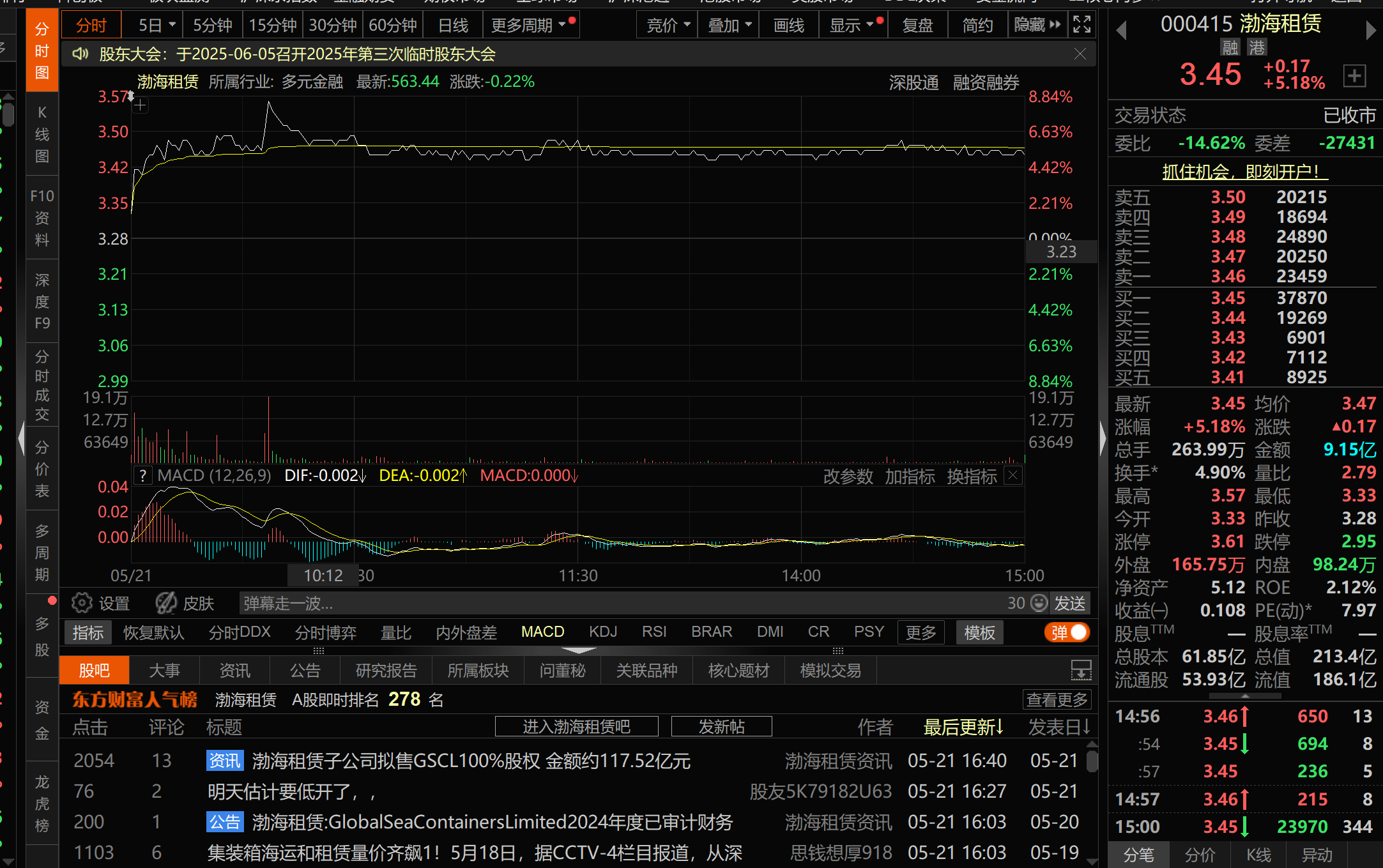The image size is (1383, 868).
Task: Open F10资料 in left sidebar
Action: tap(42, 218)
